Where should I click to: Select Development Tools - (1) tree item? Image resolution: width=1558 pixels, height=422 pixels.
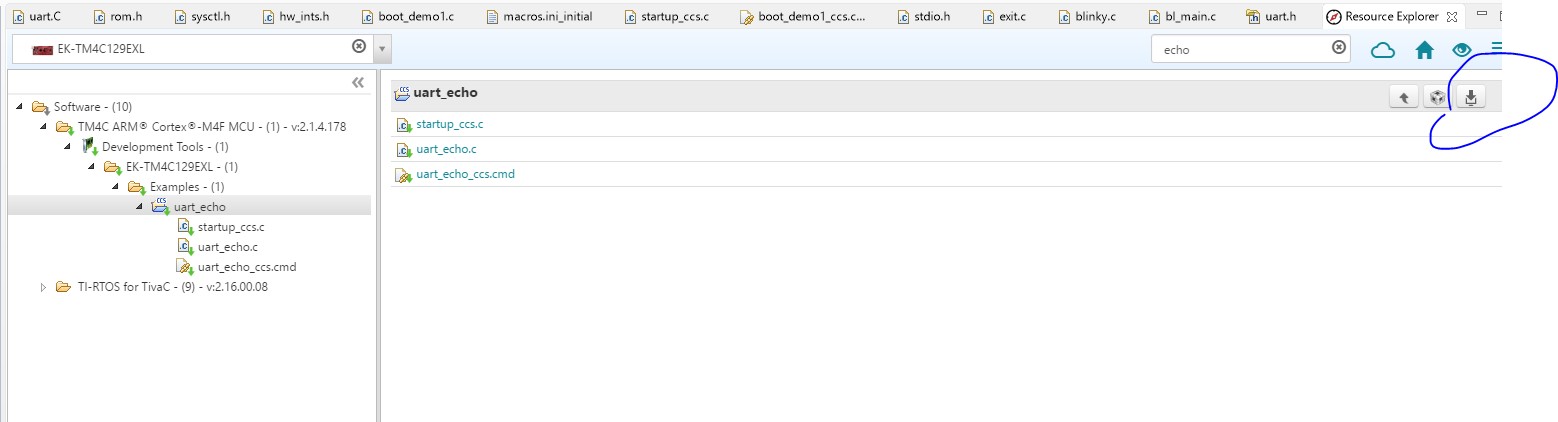tap(165, 147)
